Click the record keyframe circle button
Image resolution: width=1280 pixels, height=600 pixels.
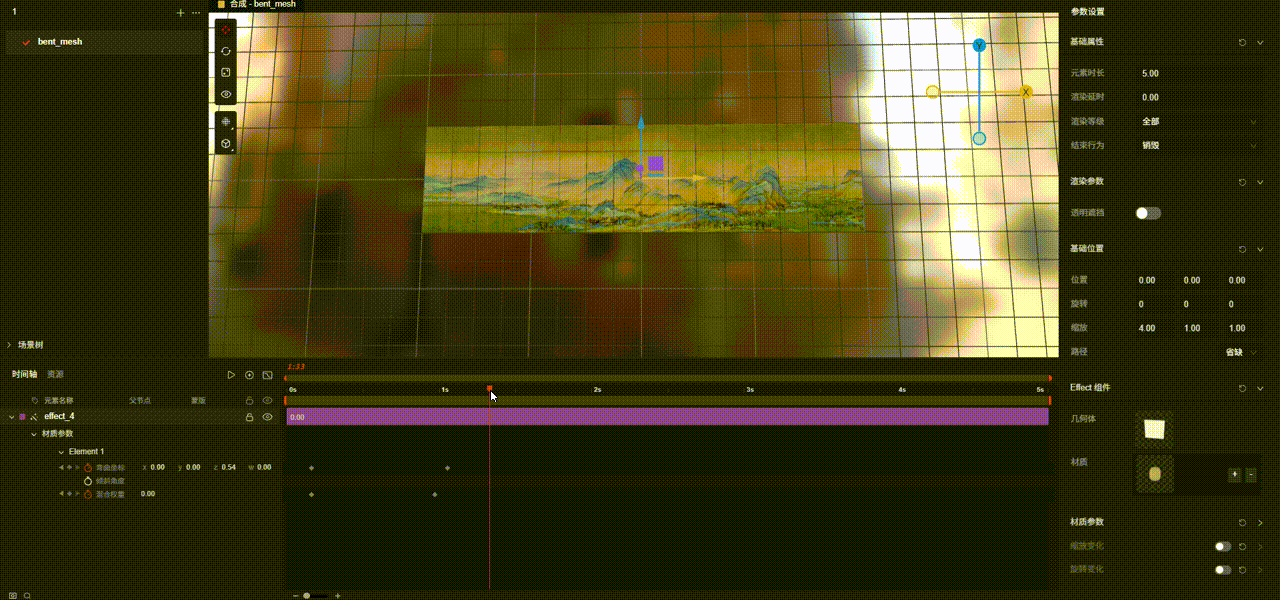click(250, 375)
